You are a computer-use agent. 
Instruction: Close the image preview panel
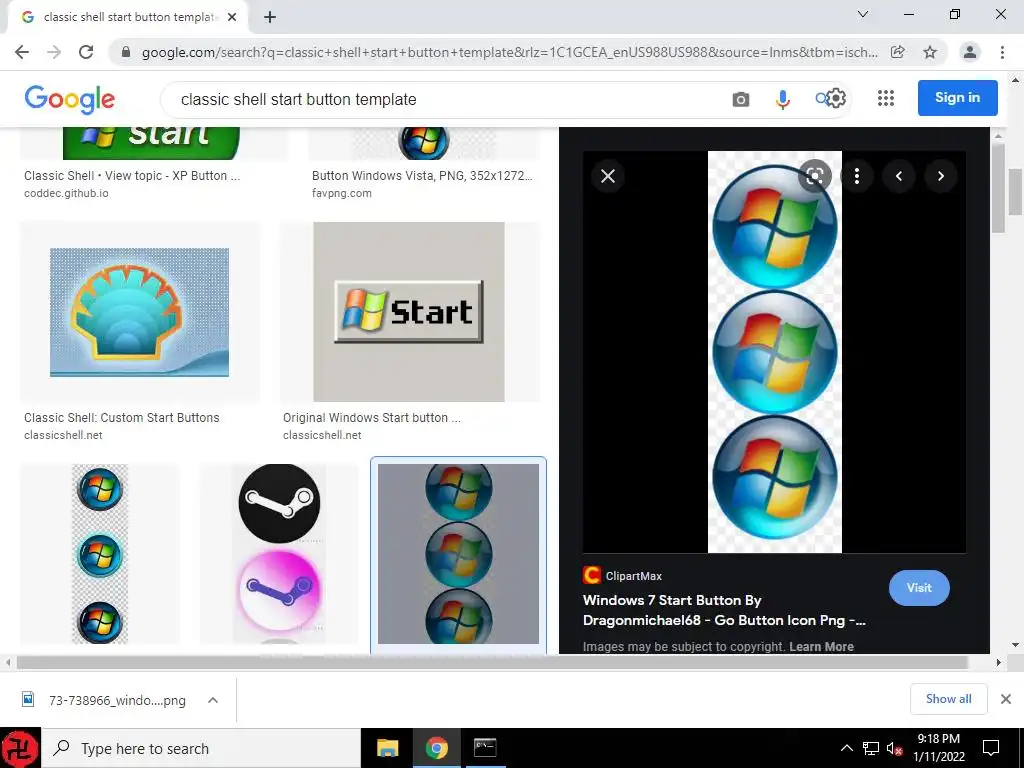[x=608, y=176]
